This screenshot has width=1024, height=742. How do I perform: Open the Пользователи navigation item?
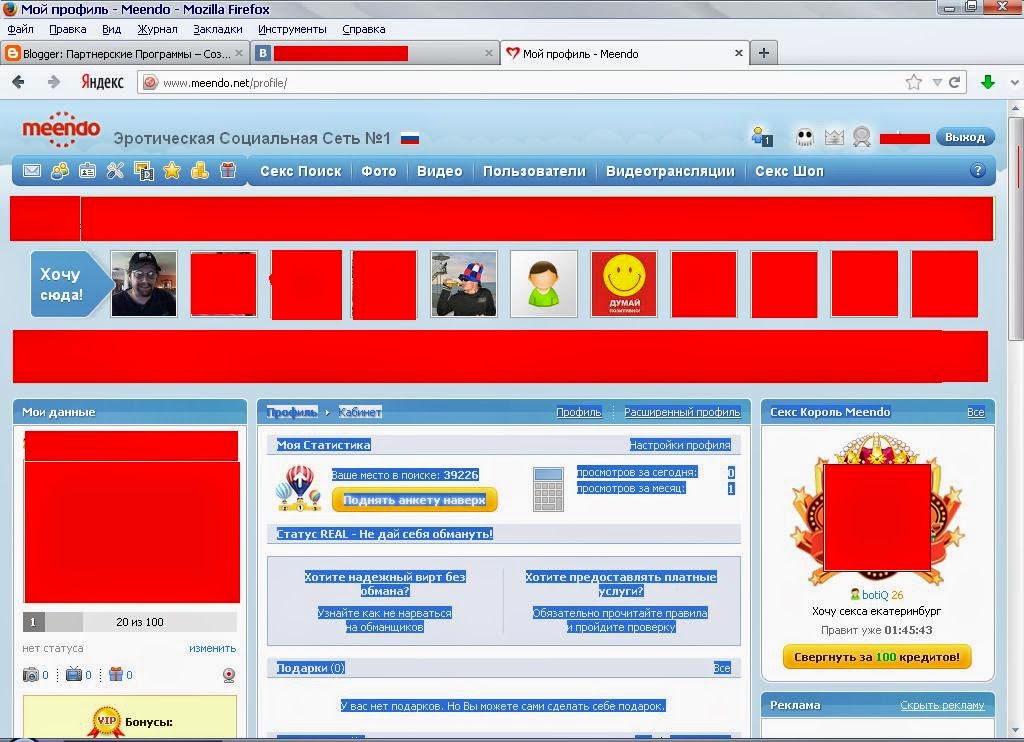tap(534, 171)
